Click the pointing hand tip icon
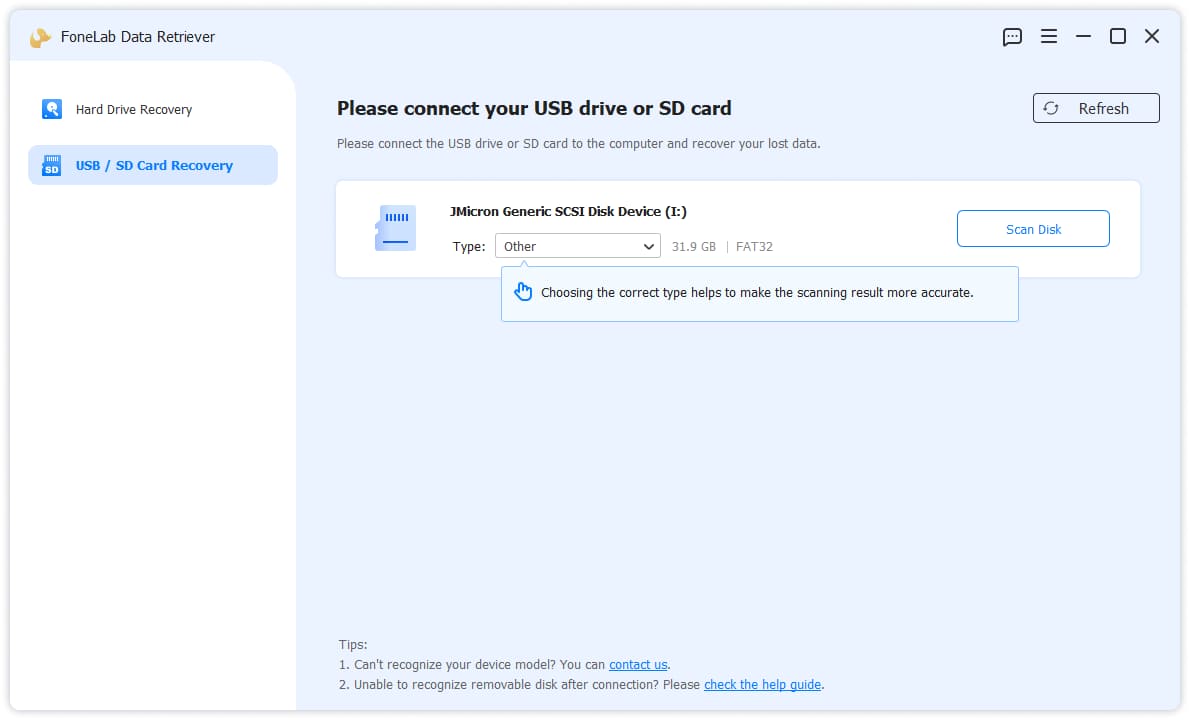Image resolution: width=1190 pixels, height=720 pixels. 523,292
